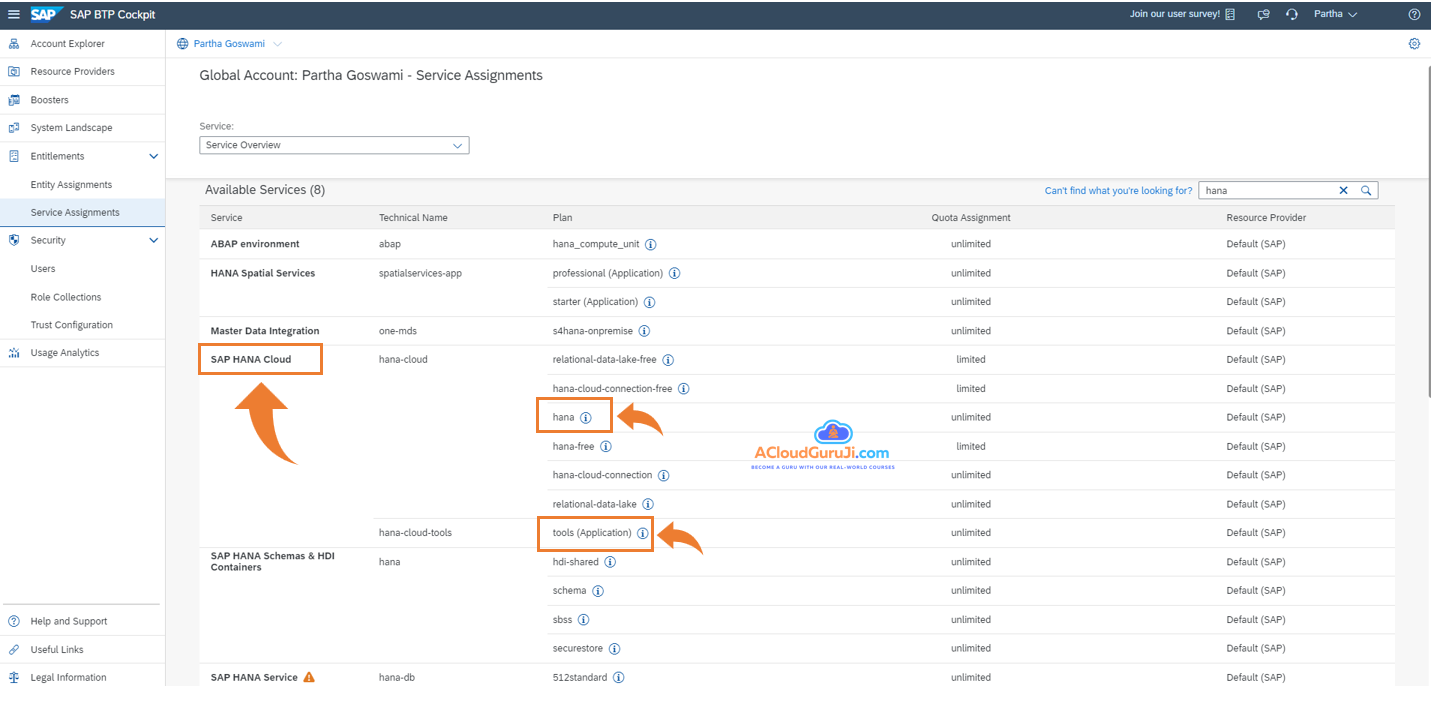The image size is (1431, 715).
Task: Select Role Collections in the sidebar
Action: pyautogui.click(x=66, y=297)
